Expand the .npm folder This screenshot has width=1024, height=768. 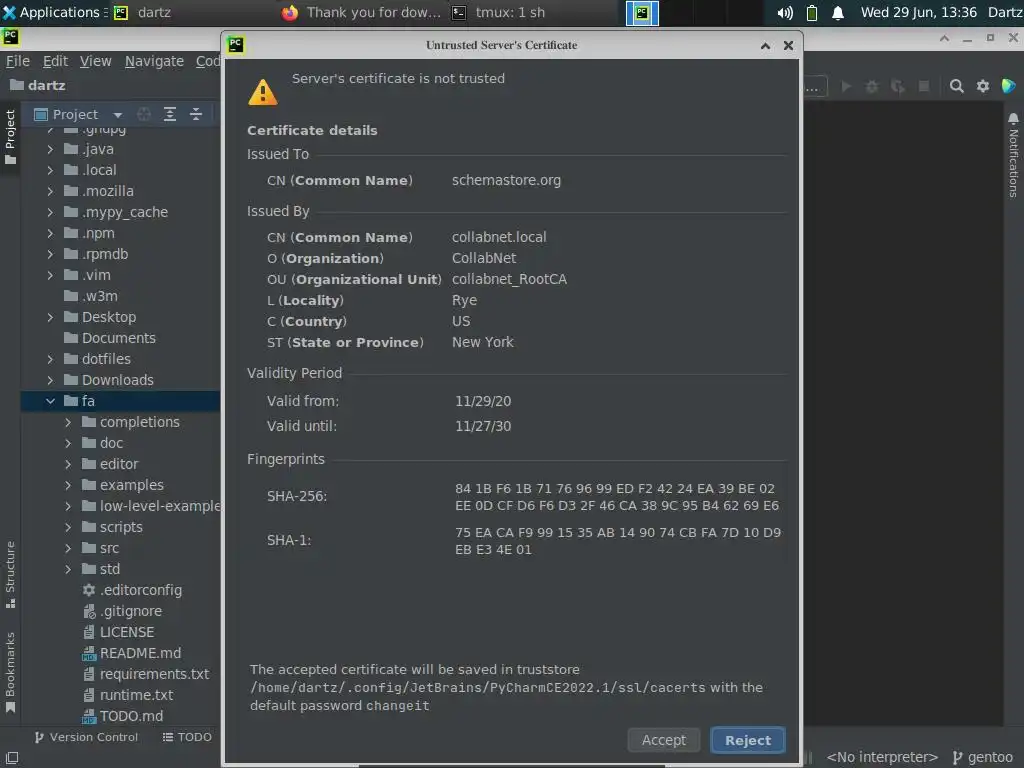(x=50, y=233)
